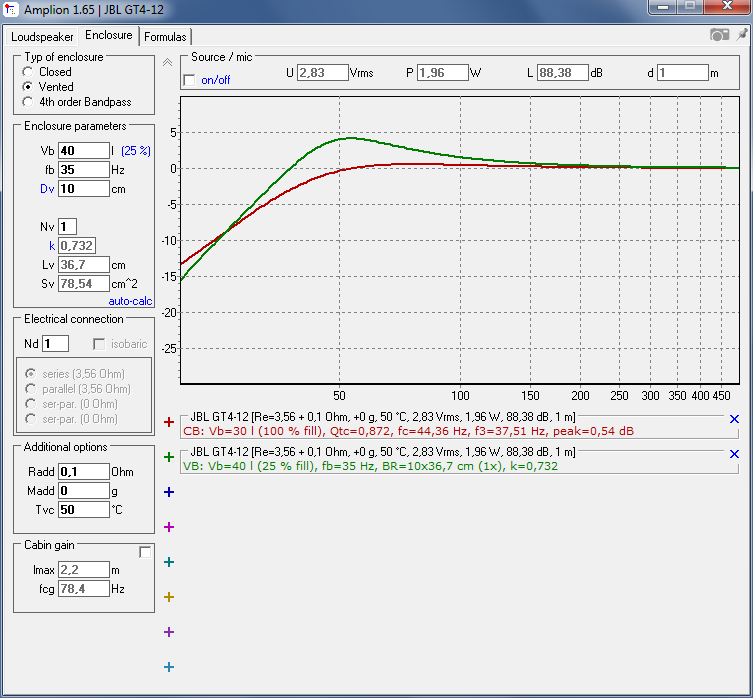Image resolution: width=753 pixels, height=698 pixels.
Task: Edit the fb tuning frequency field
Action: (x=84, y=170)
